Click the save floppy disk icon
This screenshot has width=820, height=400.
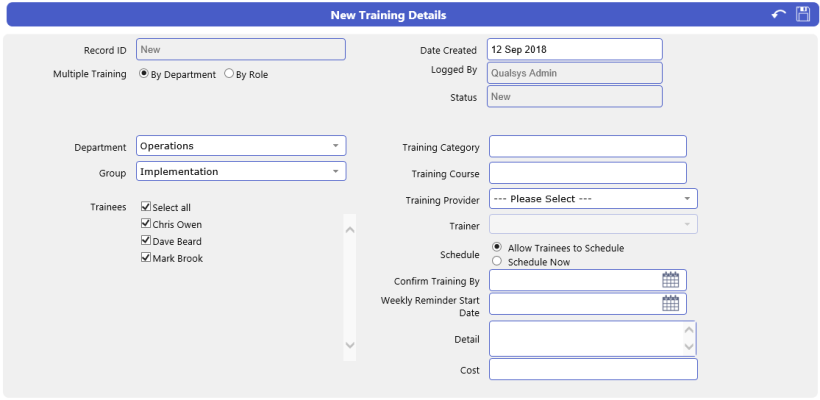tap(803, 15)
